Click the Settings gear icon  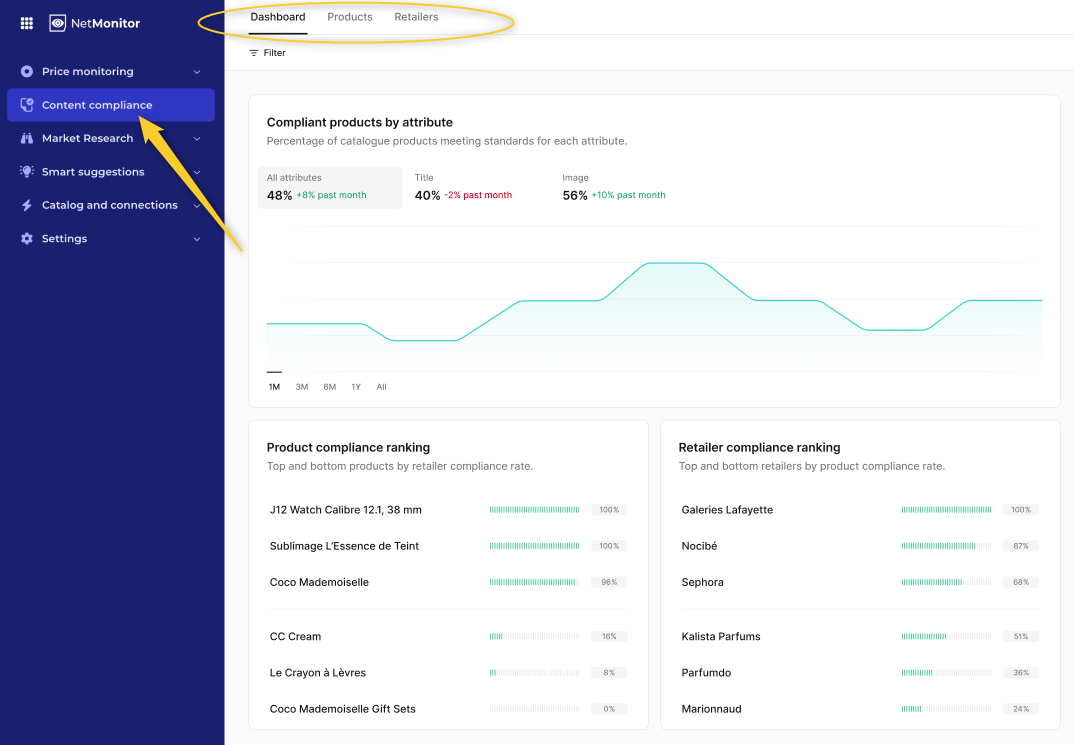pyautogui.click(x=27, y=239)
